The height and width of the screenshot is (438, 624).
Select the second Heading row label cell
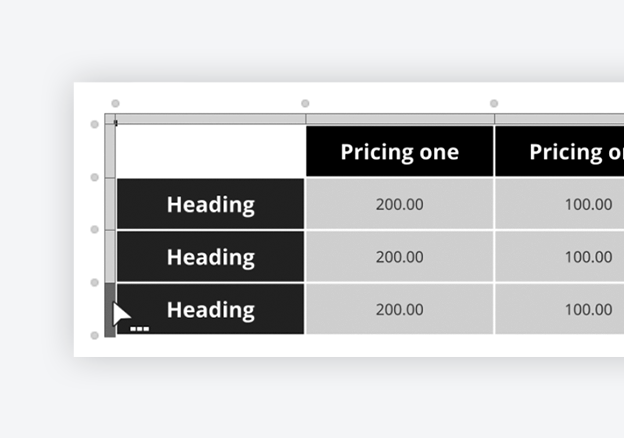pos(211,256)
